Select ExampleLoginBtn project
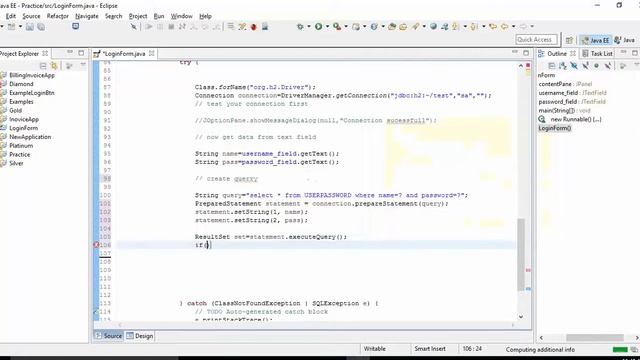Image resolution: width=640 pixels, height=360 pixels. (x=32, y=93)
